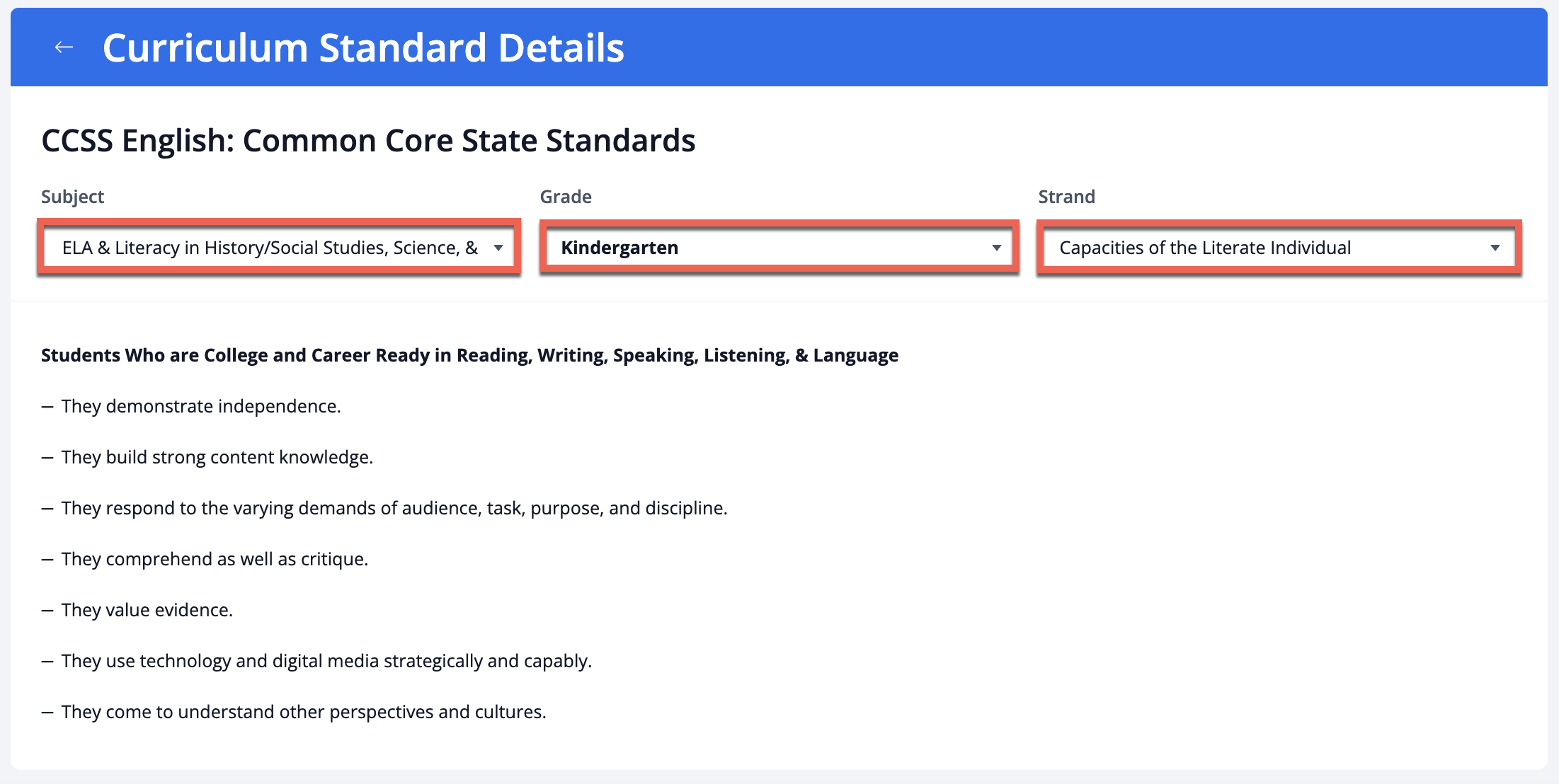Click the Strand field label
The width and height of the screenshot is (1559, 784).
pos(1066,197)
